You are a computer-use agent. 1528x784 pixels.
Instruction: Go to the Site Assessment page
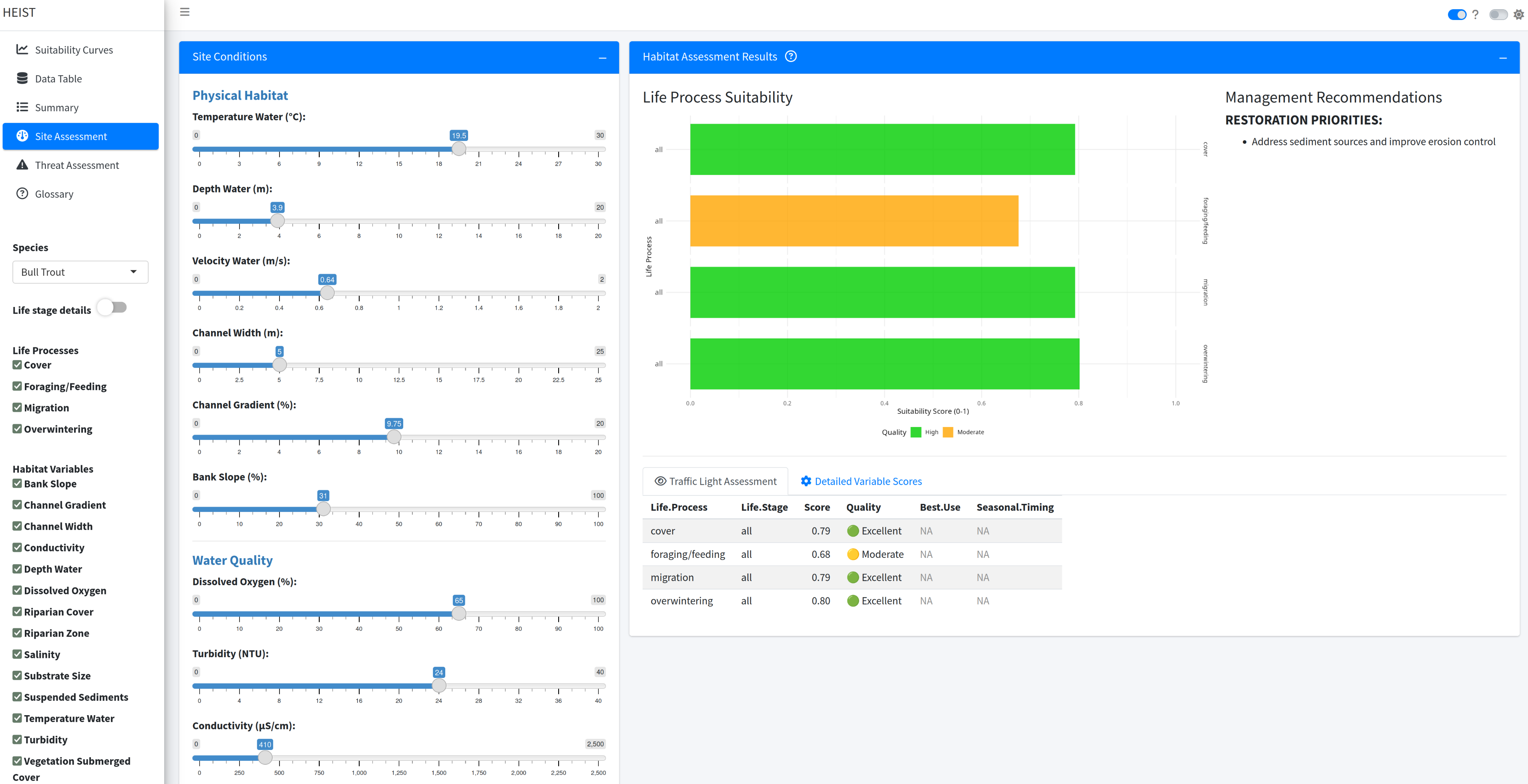[70, 136]
